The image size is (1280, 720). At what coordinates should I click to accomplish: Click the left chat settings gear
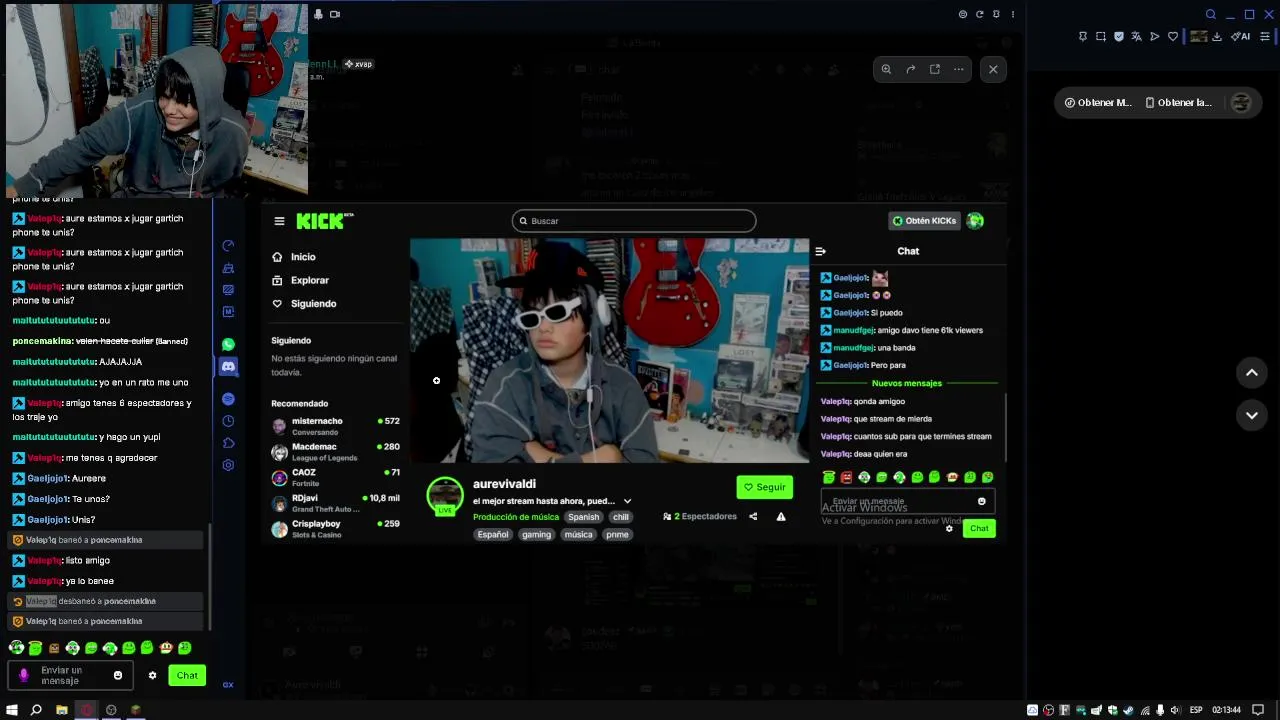152,675
